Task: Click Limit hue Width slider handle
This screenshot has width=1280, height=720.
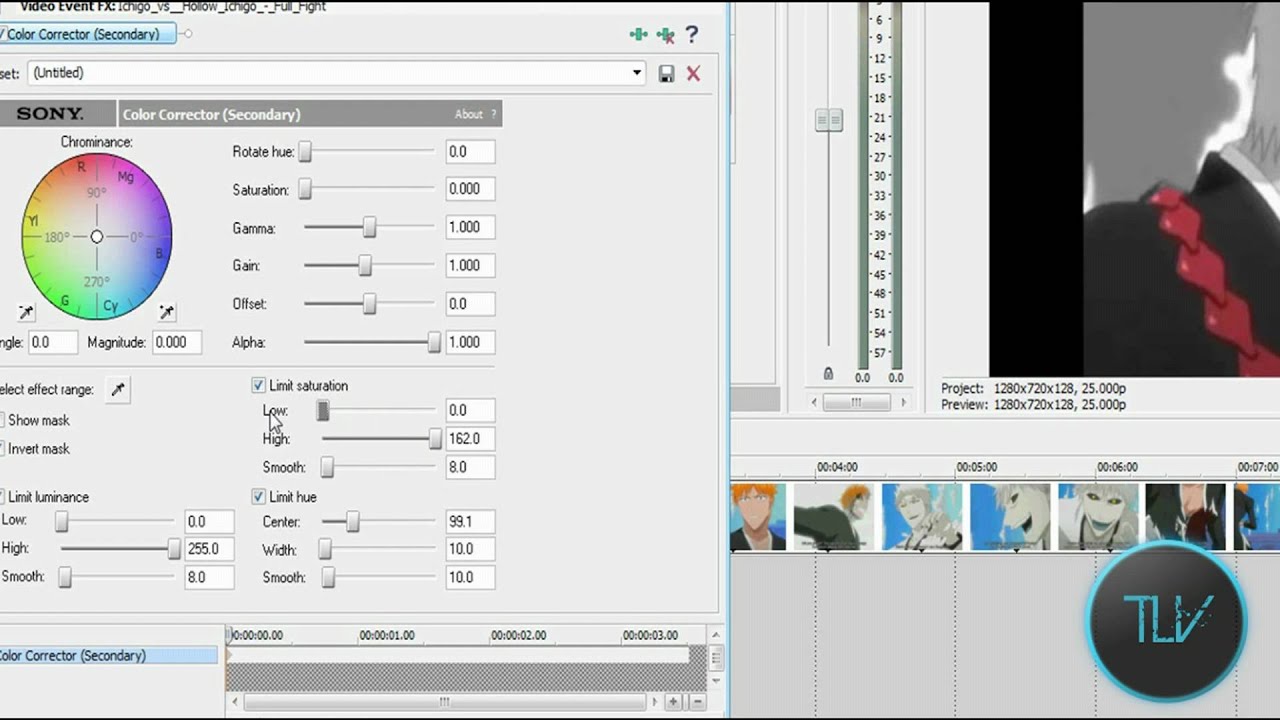Action: pyautogui.click(x=325, y=549)
